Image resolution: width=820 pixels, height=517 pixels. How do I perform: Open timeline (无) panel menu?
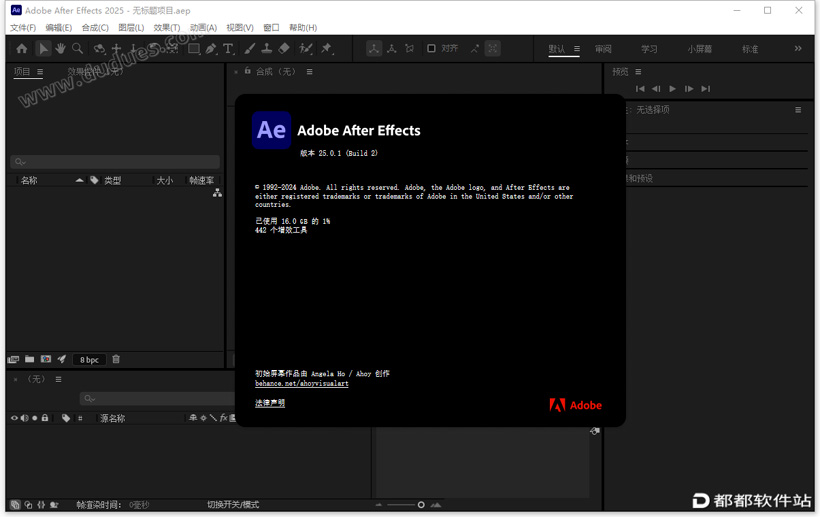(59, 379)
